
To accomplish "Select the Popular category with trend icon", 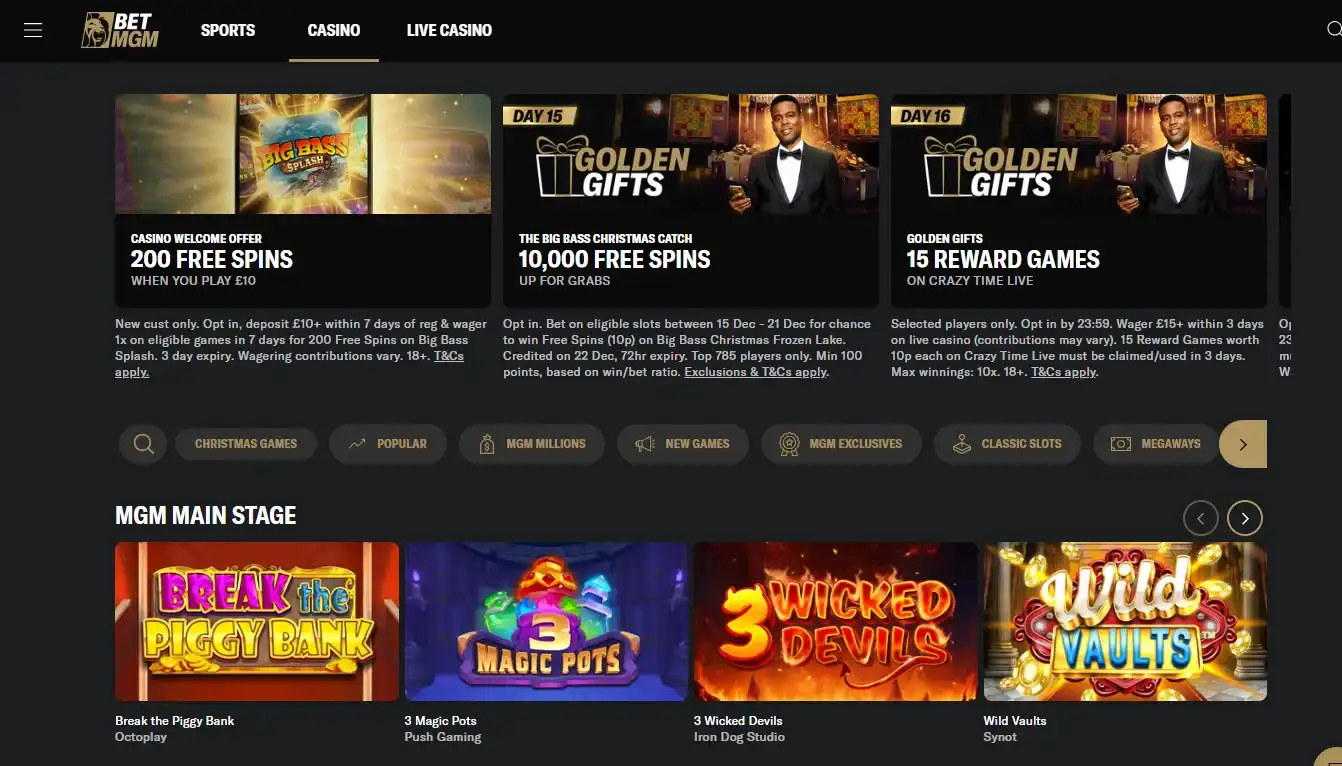I will pyautogui.click(x=387, y=444).
